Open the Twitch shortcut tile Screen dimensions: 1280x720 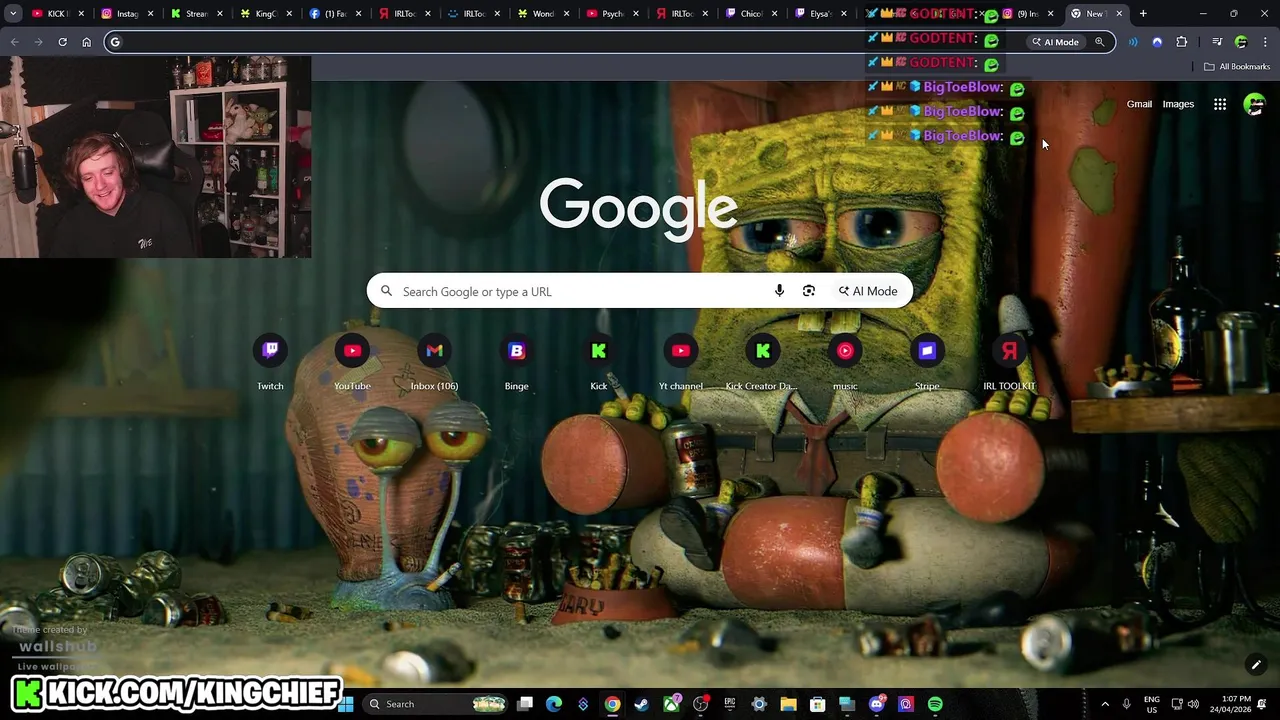(270, 363)
